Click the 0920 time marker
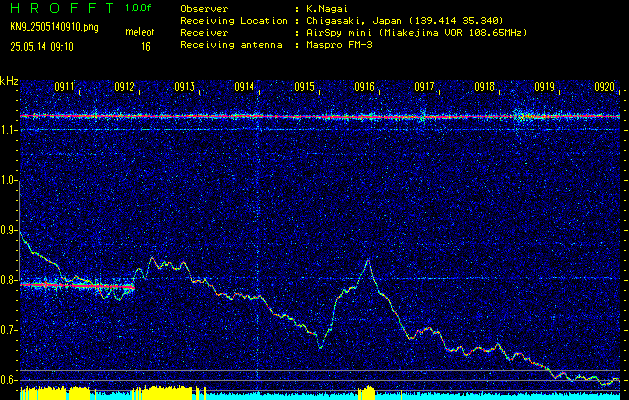 pyautogui.click(x=605, y=87)
